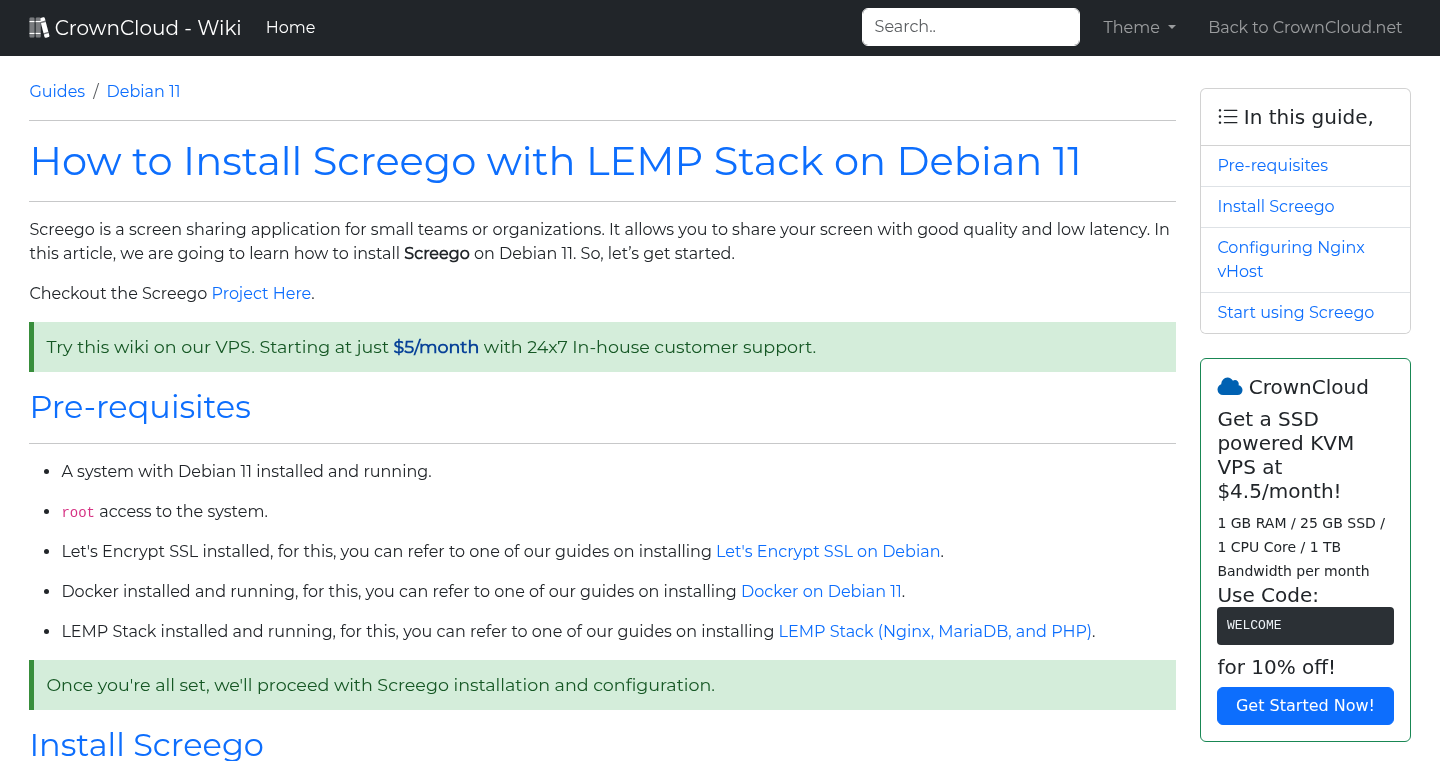Click the 'Use Code:' label
Screen dimensions: 1440x761
click(1267, 596)
